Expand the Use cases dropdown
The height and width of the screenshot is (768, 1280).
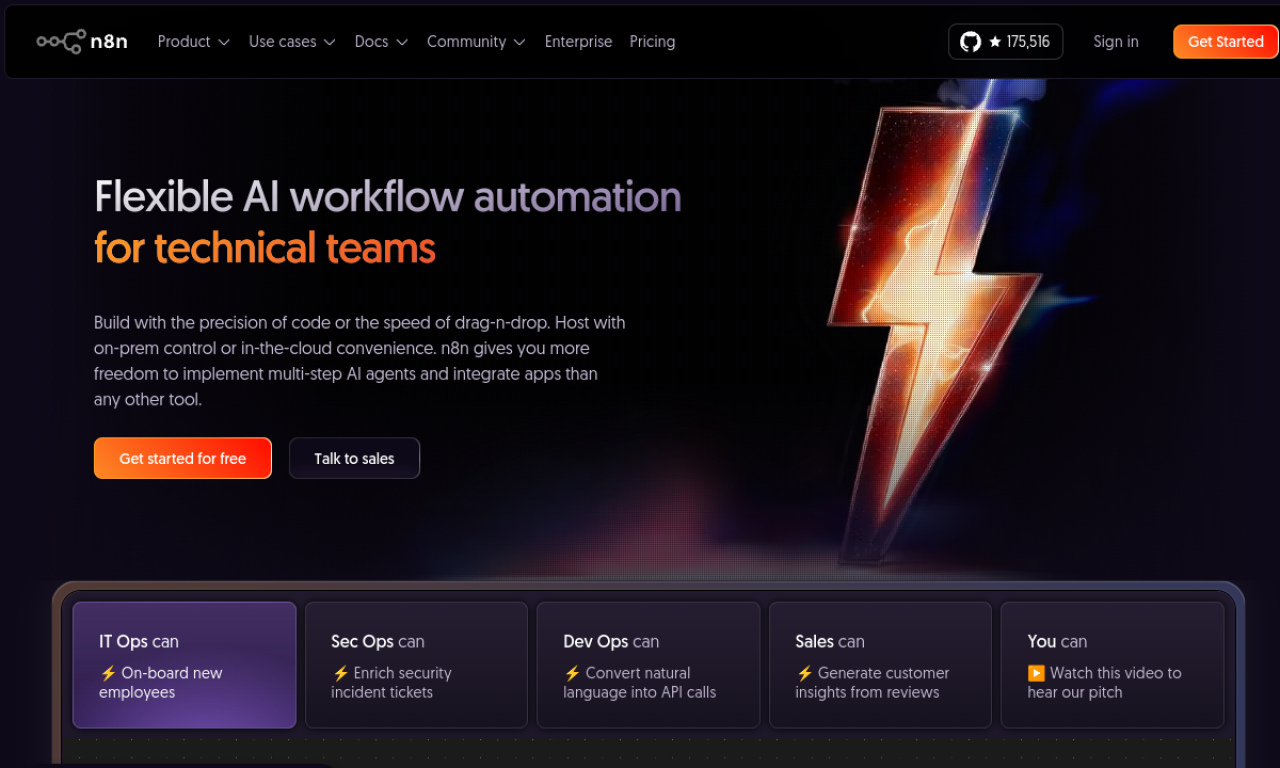pos(291,42)
